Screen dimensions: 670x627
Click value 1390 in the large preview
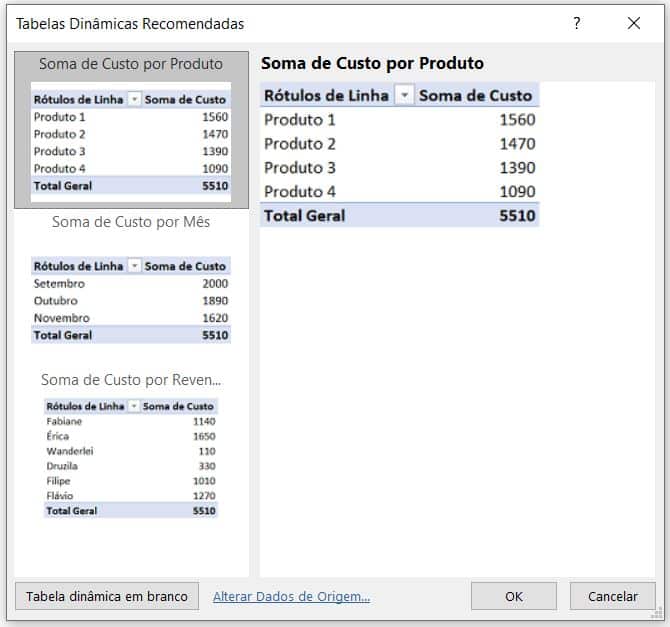517,168
